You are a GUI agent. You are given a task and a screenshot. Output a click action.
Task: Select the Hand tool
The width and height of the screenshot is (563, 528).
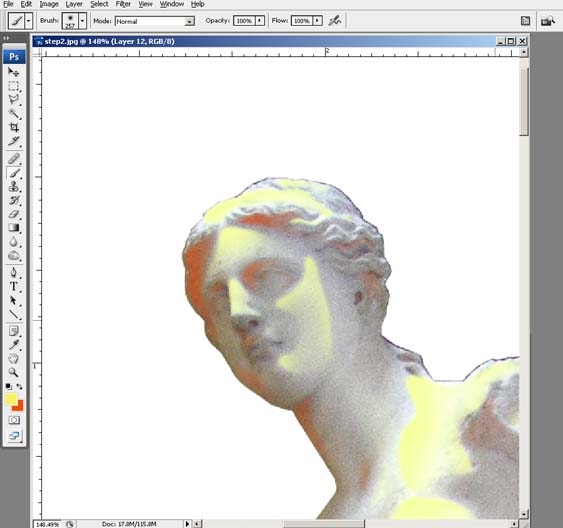pyautogui.click(x=14, y=358)
